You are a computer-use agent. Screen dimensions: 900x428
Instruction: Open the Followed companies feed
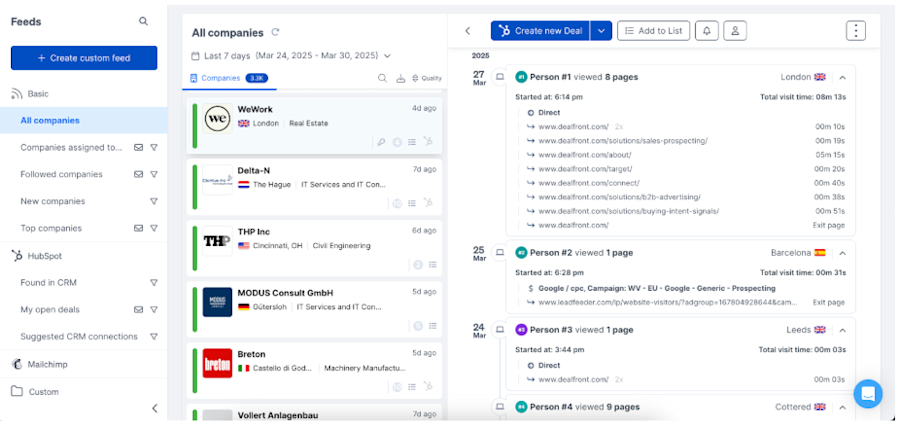pyautogui.click(x=61, y=174)
